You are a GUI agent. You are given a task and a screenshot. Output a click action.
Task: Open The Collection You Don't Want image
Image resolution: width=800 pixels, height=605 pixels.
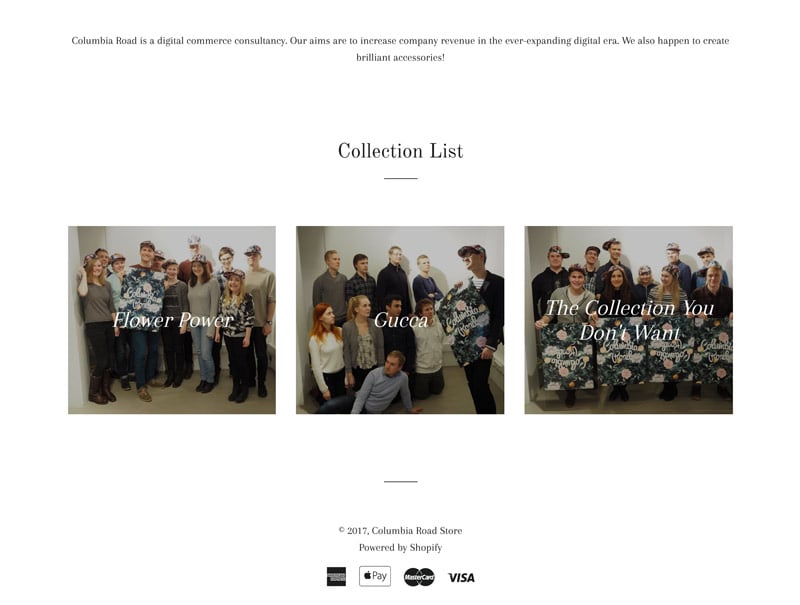tap(629, 320)
